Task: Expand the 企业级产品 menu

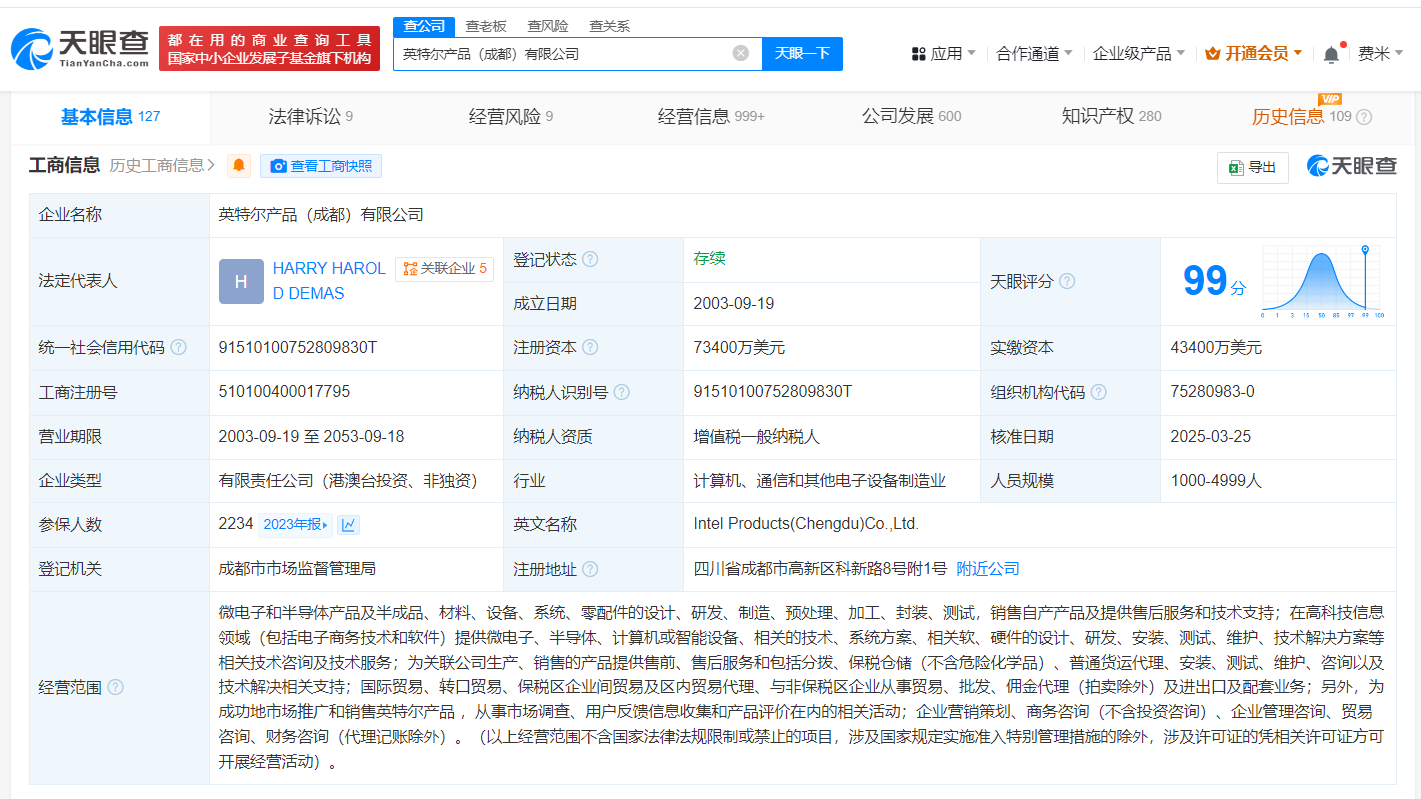Action: tap(1138, 54)
